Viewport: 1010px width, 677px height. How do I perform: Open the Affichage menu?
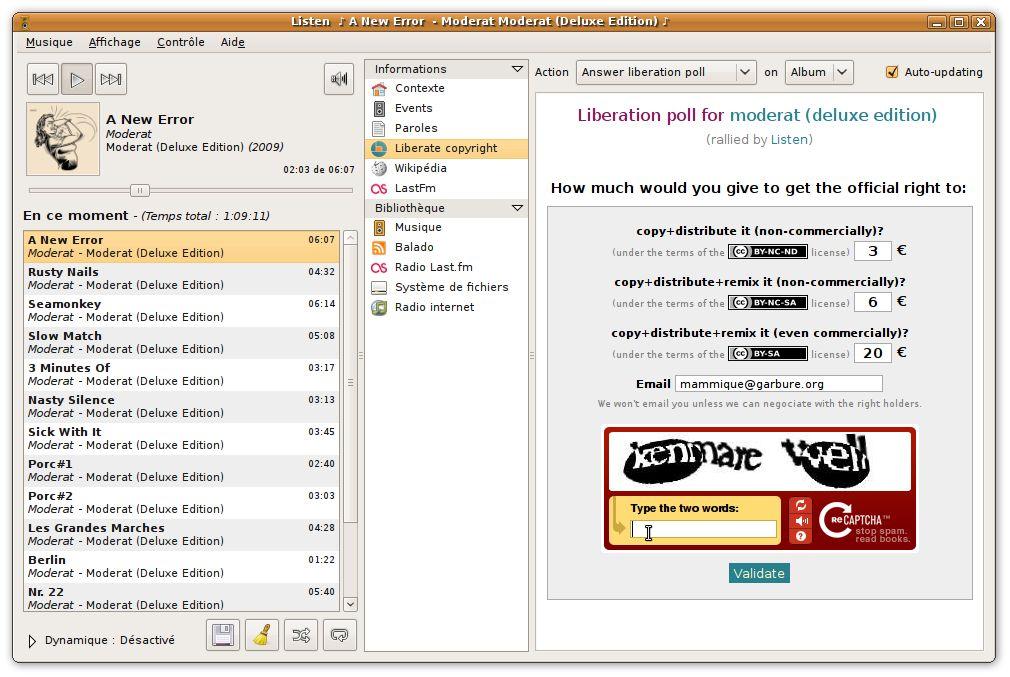coord(115,42)
